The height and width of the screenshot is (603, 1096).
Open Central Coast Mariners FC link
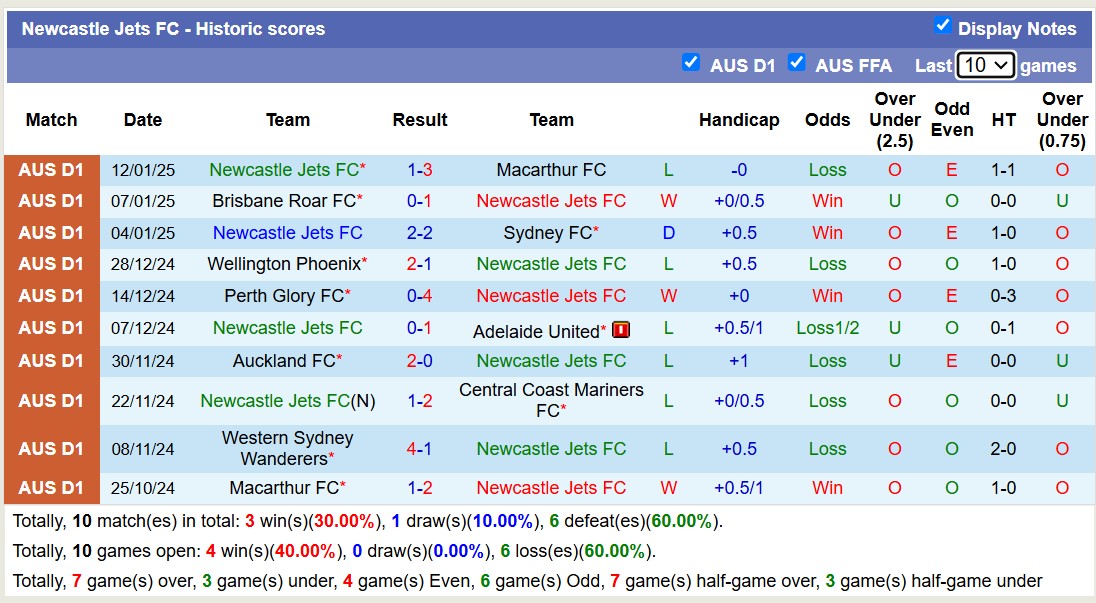click(x=551, y=400)
